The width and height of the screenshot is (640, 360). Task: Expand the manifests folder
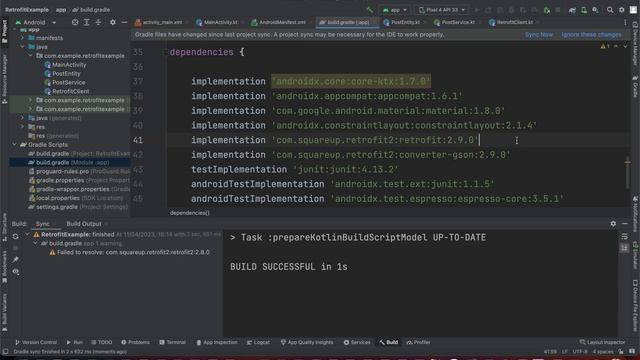(x=22, y=38)
